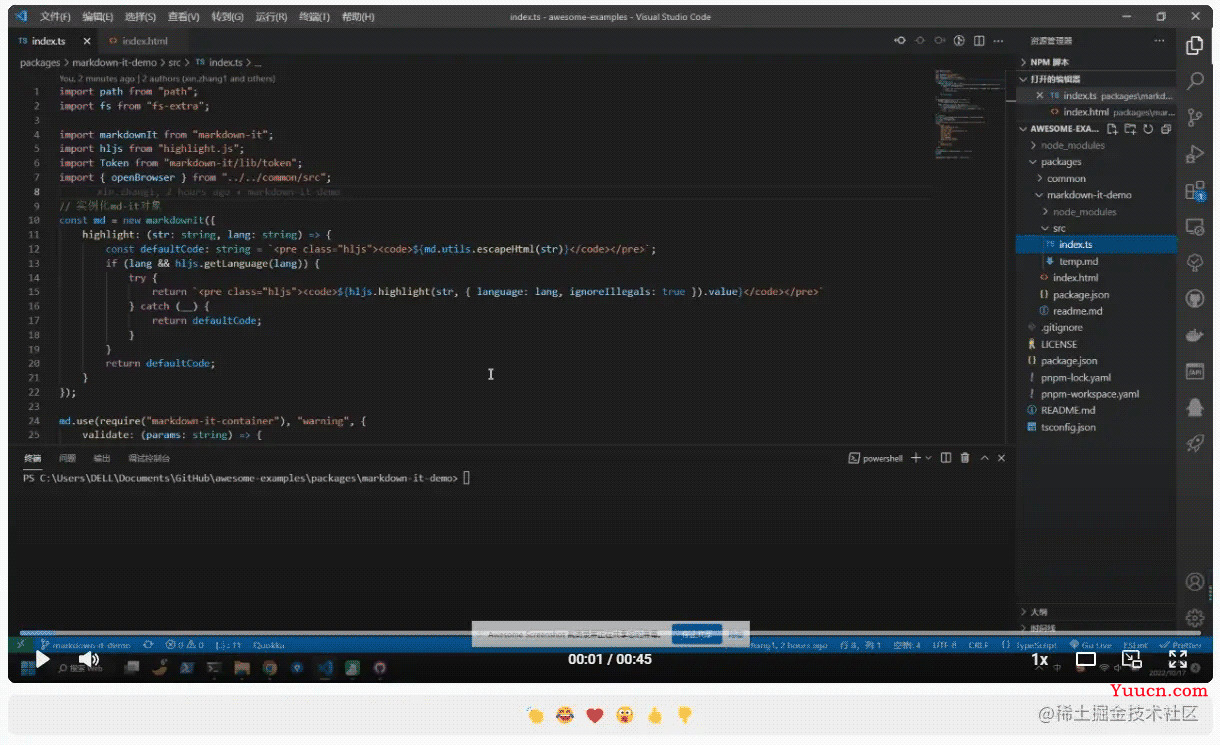
Task: Open the Source Control view
Action: click(1194, 118)
